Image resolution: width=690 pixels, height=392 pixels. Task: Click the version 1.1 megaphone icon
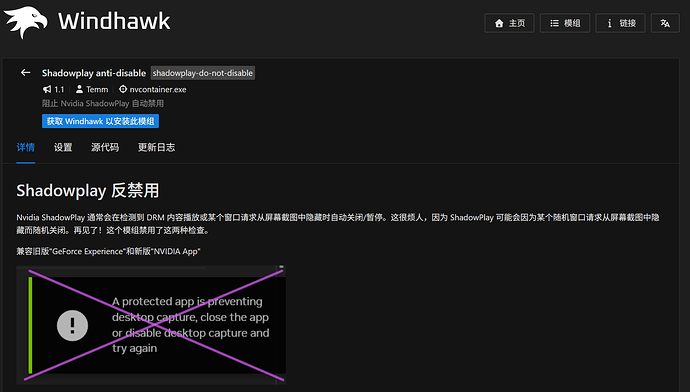47,89
